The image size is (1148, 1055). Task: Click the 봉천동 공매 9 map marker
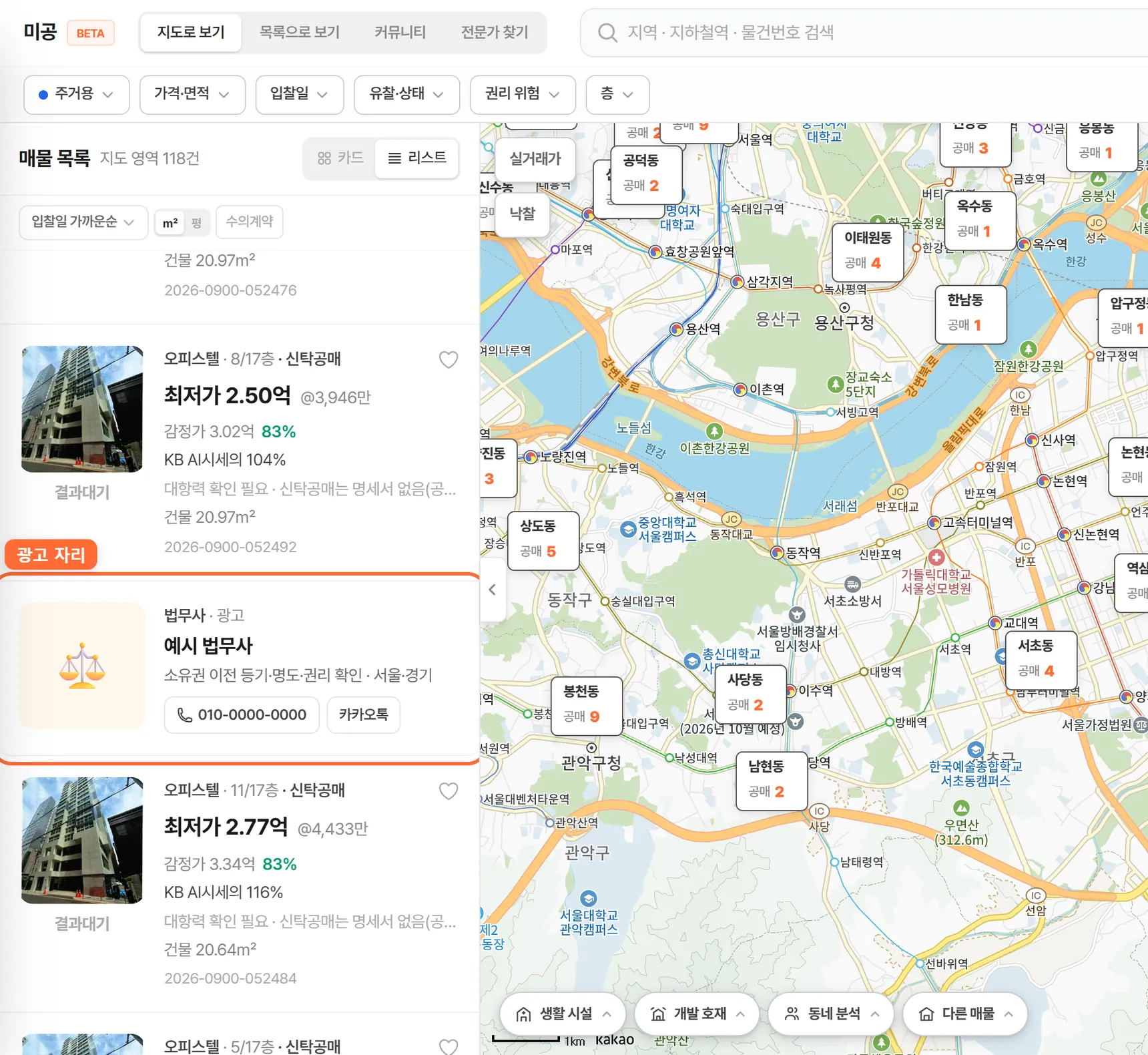click(587, 706)
